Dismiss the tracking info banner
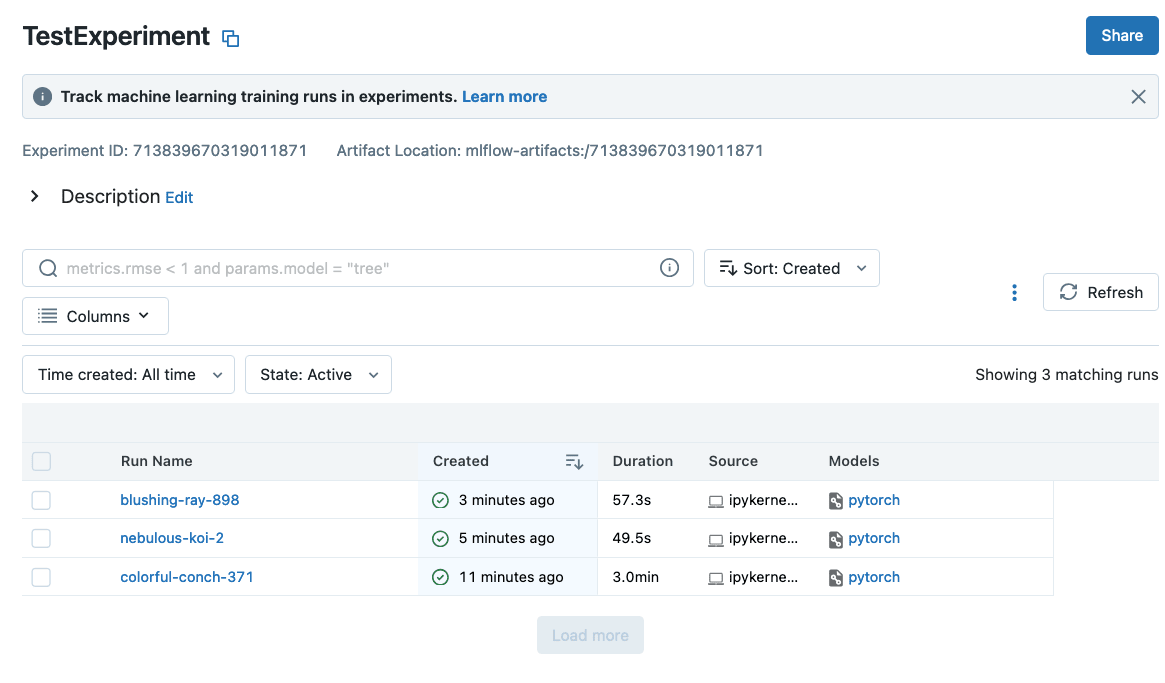 tap(1138, 97)
